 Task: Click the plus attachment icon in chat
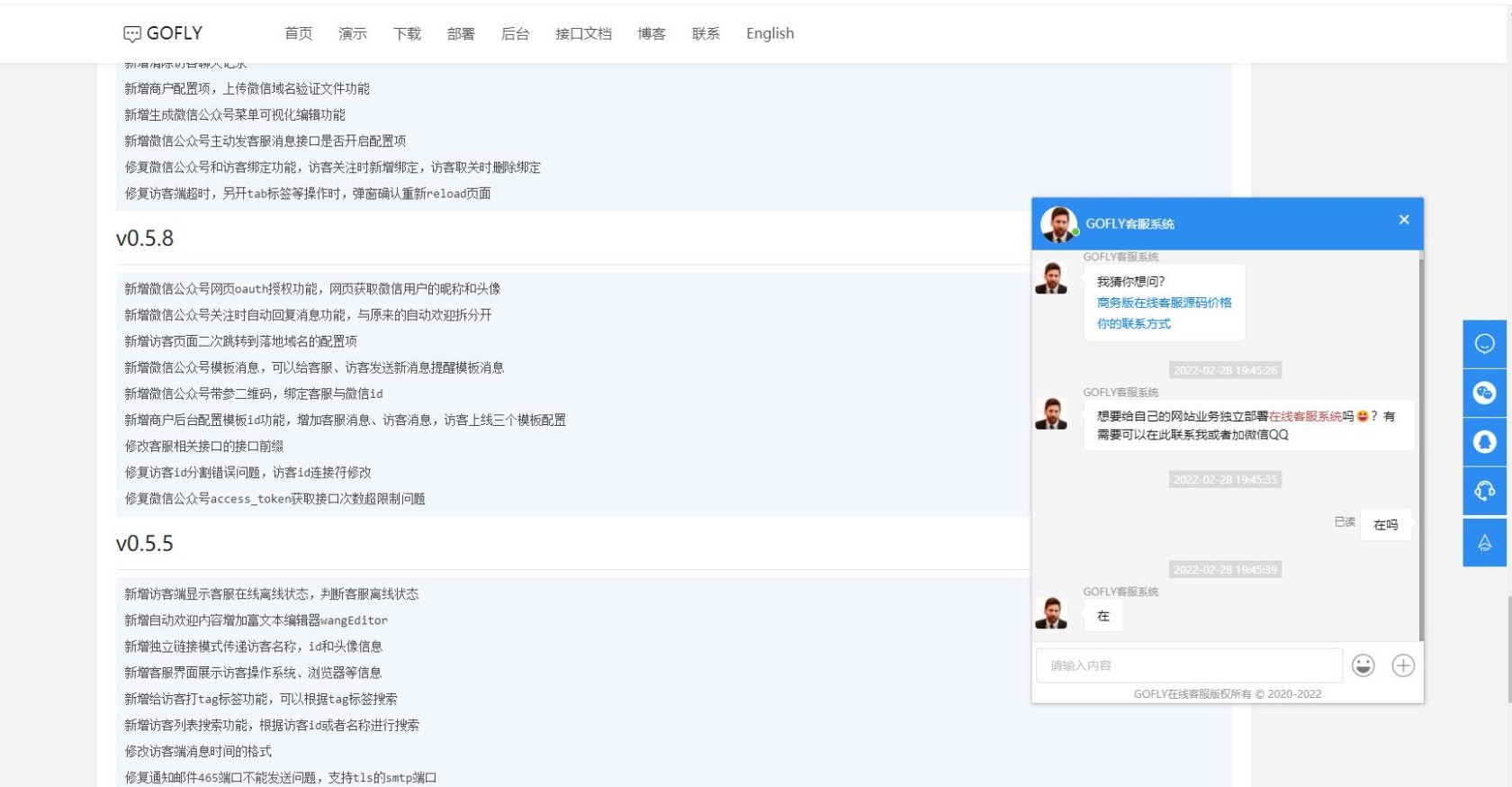pyautogui.click(x=1402, y=665)
